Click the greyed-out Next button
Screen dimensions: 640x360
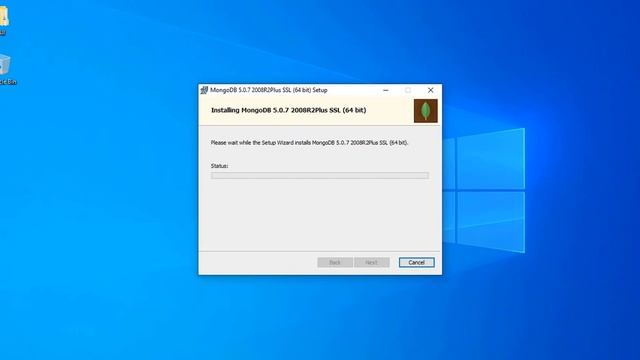[371, 262]
